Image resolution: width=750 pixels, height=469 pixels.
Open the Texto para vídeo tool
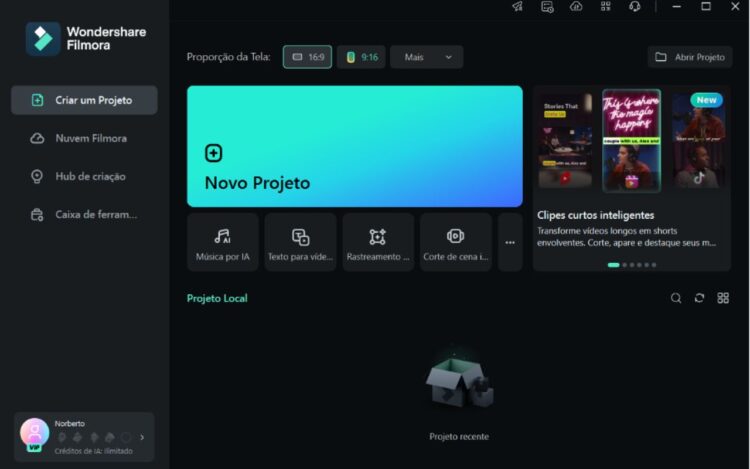pos(300,242)
